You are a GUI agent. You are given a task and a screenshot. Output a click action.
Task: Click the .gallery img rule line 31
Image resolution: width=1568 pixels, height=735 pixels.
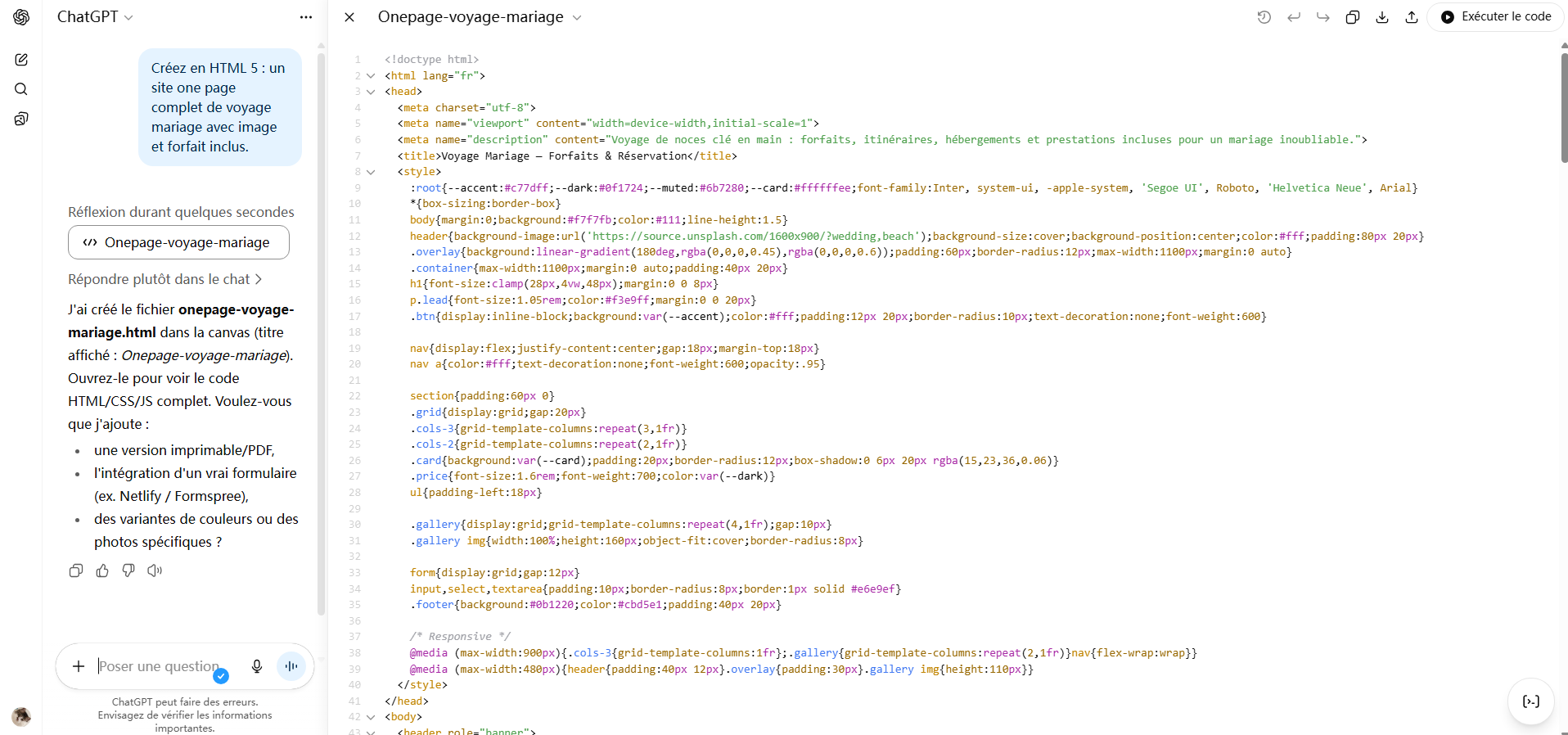click(637, 541)
